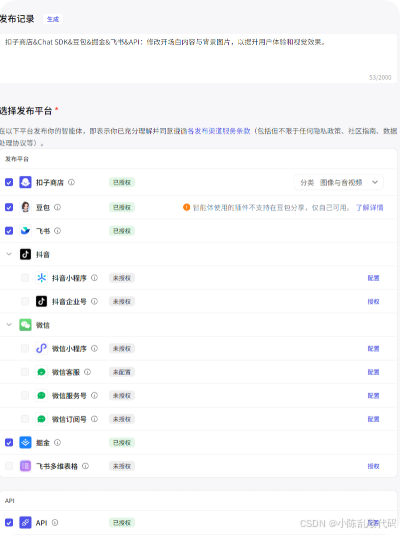The image size is (400, 535).
Task: Open info tooltip next to 扣子商店
Action: (71, 182)
